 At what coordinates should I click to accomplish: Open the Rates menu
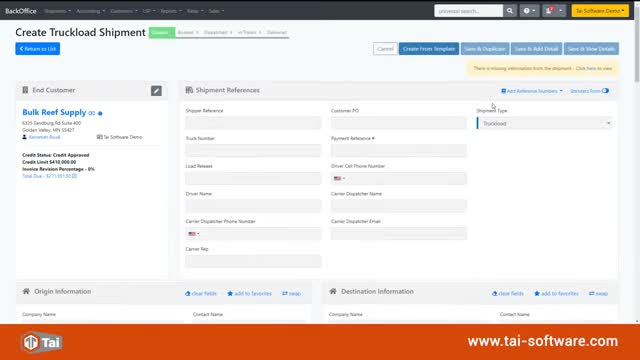(x=195, y=11)
